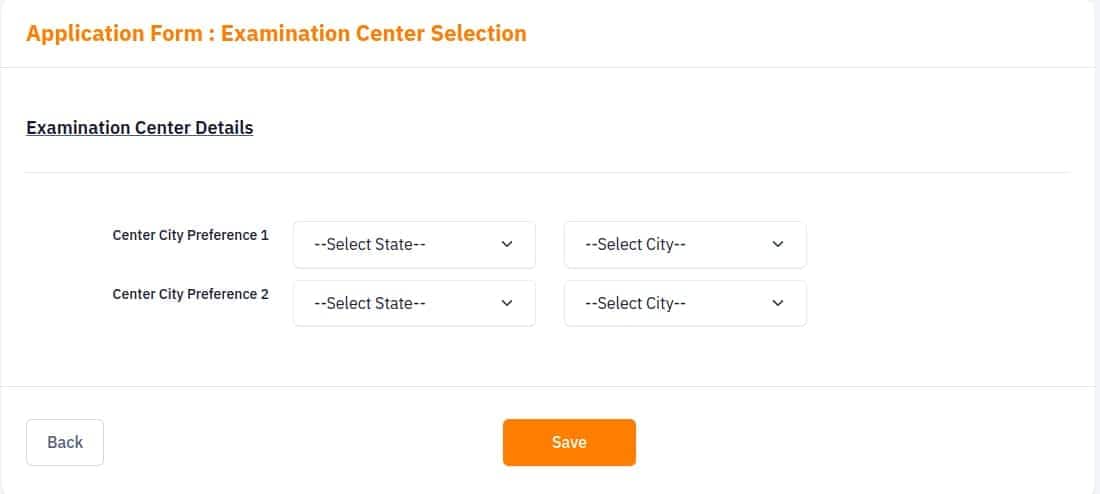Viewport: 1100px width, 494px height.
Task: Save the examination center selection
Action: click(569, 442)
